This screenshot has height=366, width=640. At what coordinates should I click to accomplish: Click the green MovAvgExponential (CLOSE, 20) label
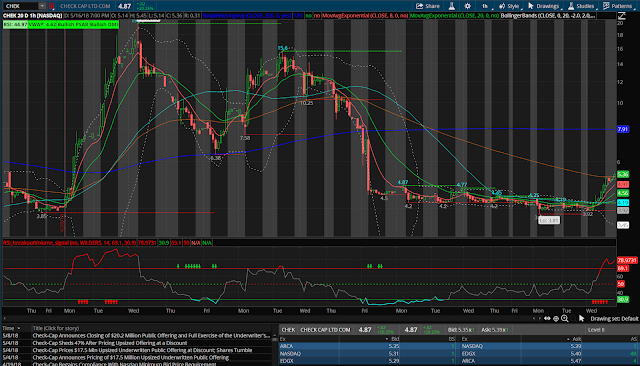coord(454,16)
